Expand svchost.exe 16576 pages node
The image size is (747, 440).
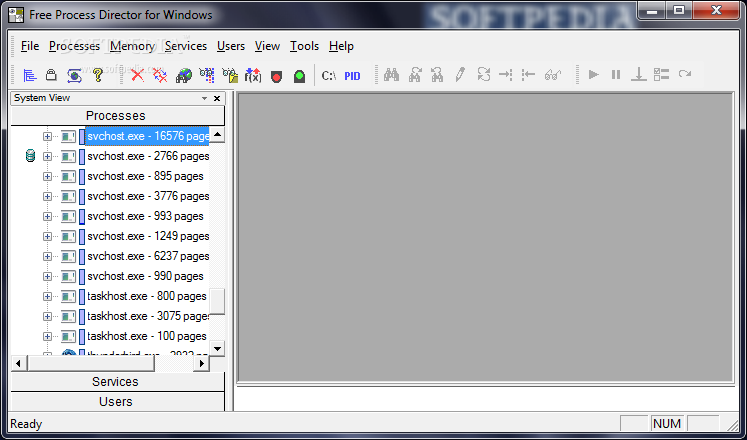[x=47, y=137]
